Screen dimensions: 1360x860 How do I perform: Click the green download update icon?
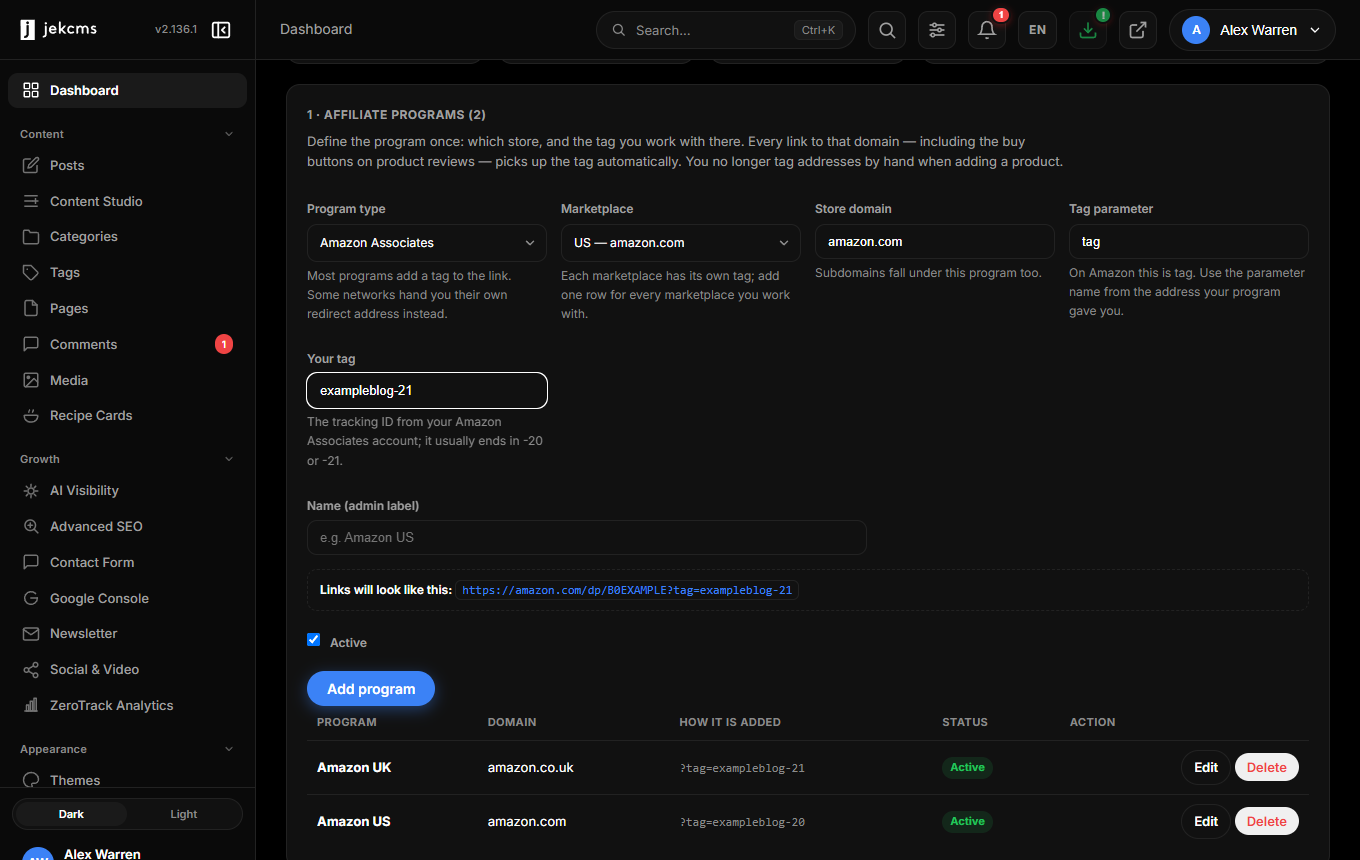tap(1088, 30)
